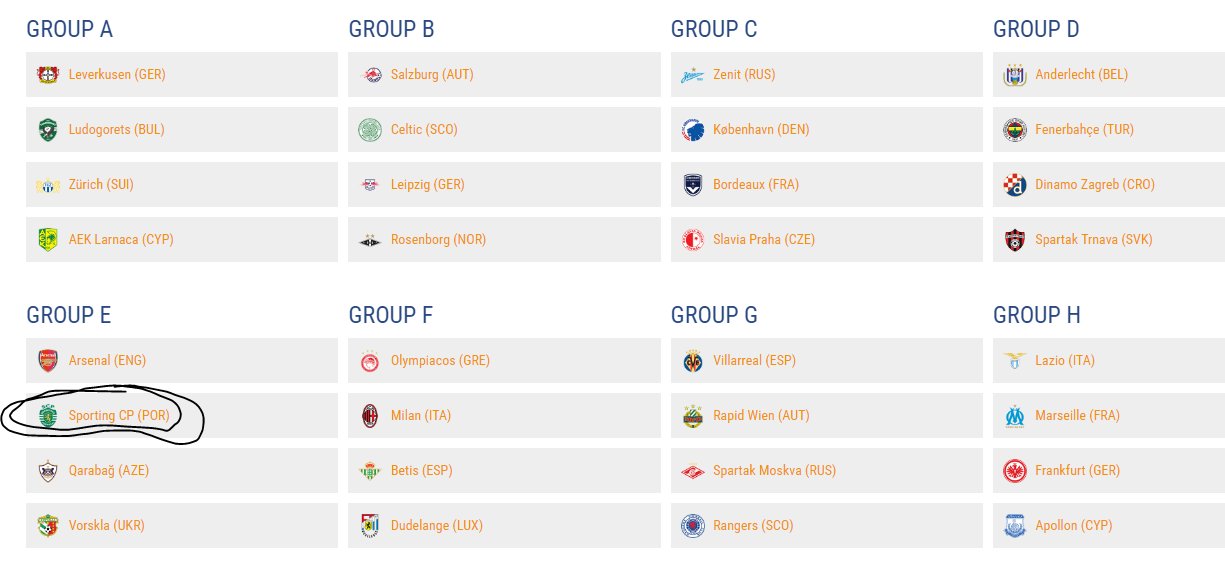Click the Betis team crest
Image resolution: width=1225 pixels, height=571 pixels.
pos(370,471)
